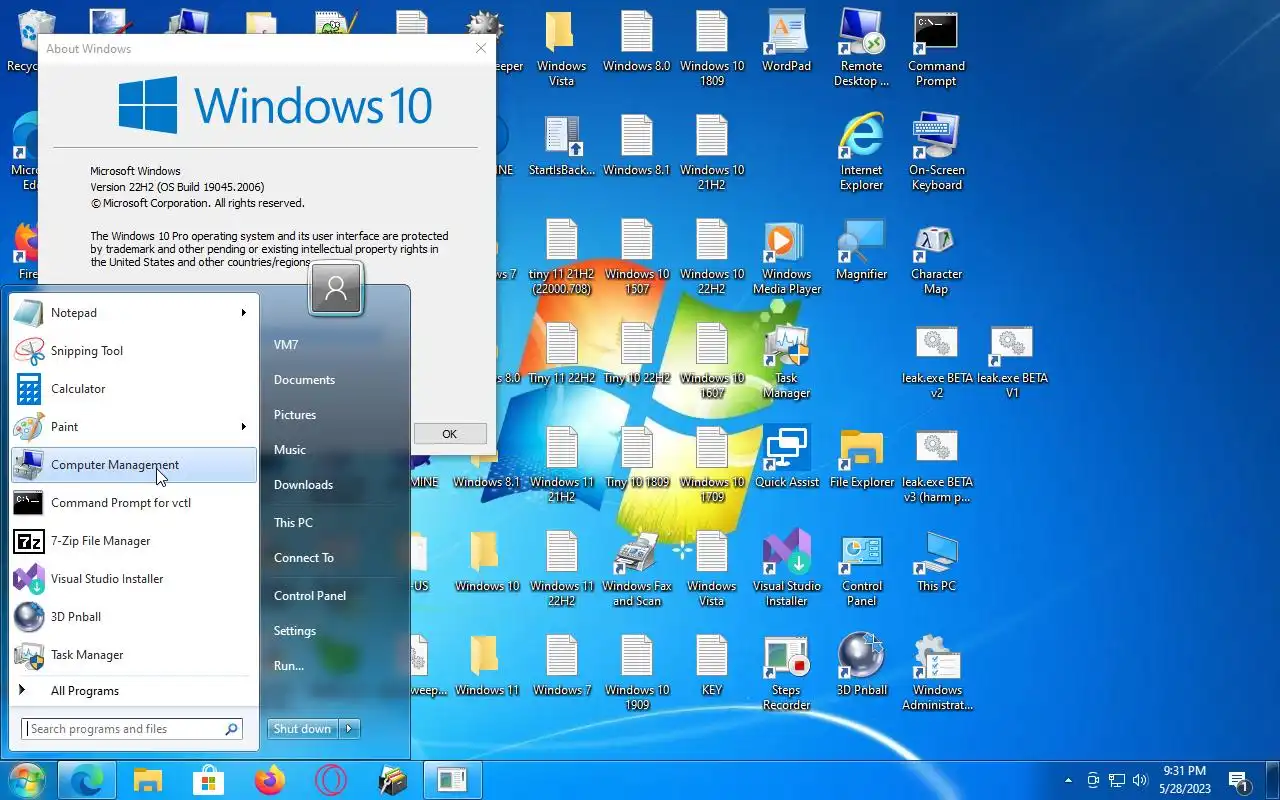Select Windows Fax and Scan icon
The height and width of the screenshot is (800, 1280).
click(x=637, y=569)
